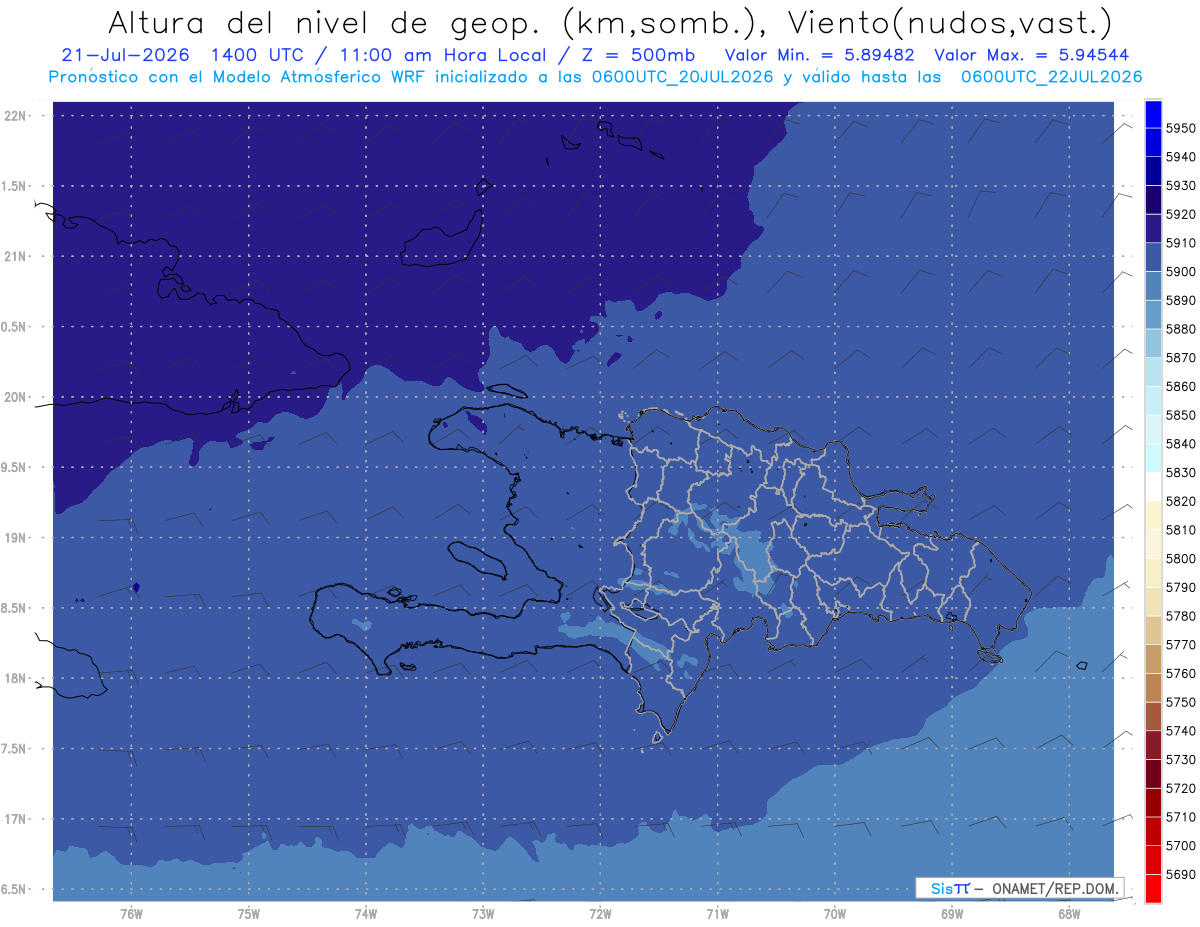Click the valid-until time '0600UTC_22JUL2026'
The image size is (1200, 927).
[x=1051, y=77]
